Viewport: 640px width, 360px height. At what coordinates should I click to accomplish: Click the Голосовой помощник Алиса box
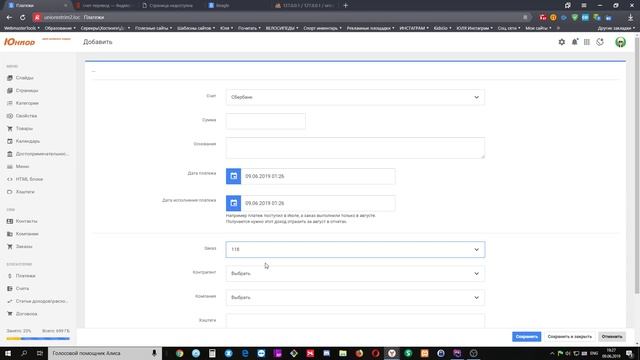(105, 353)
